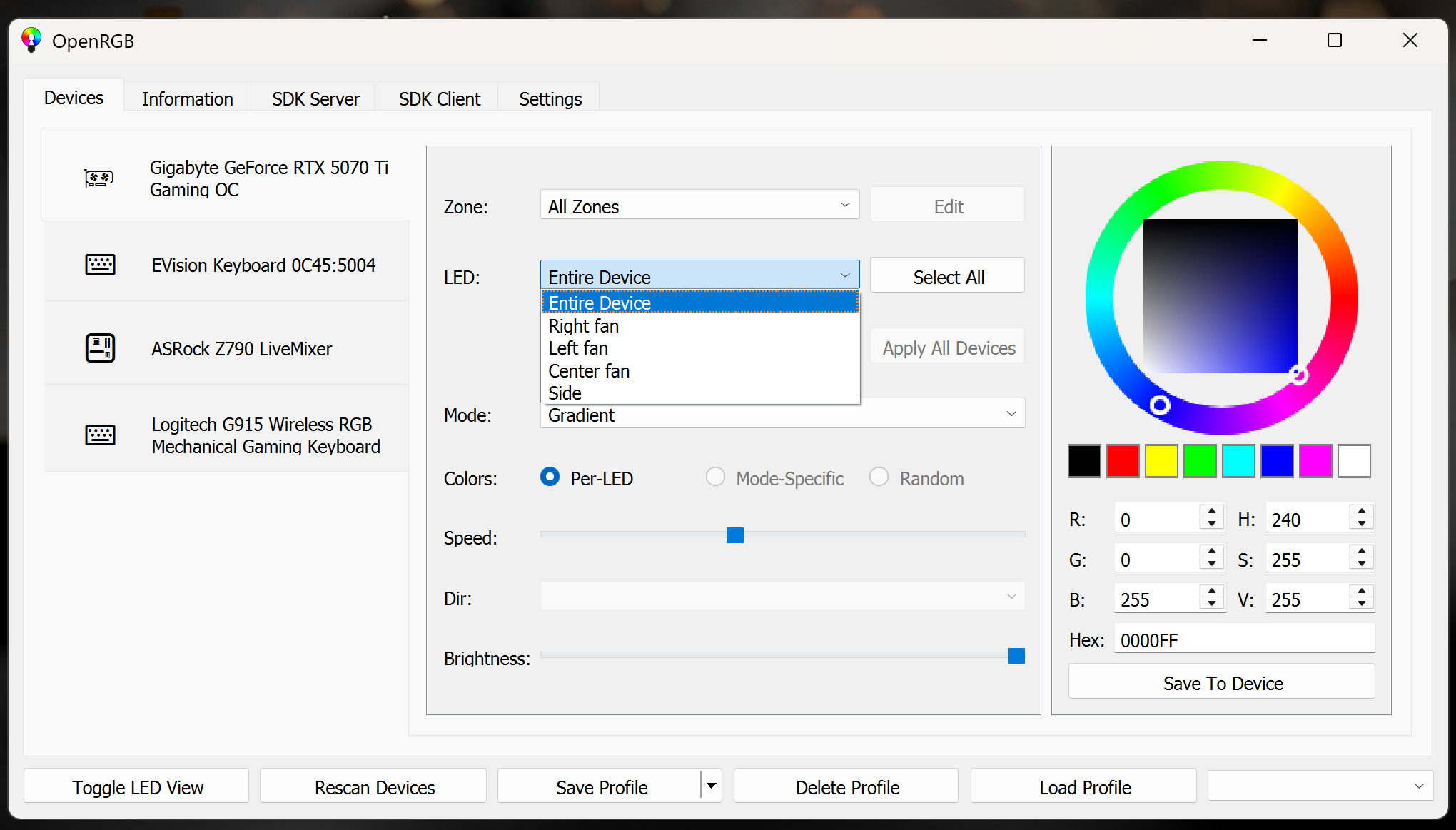The width and height of the screenshot is (1456, 830).
Task: Choose the Random colors radio button
Action: (x=879, y=477)
